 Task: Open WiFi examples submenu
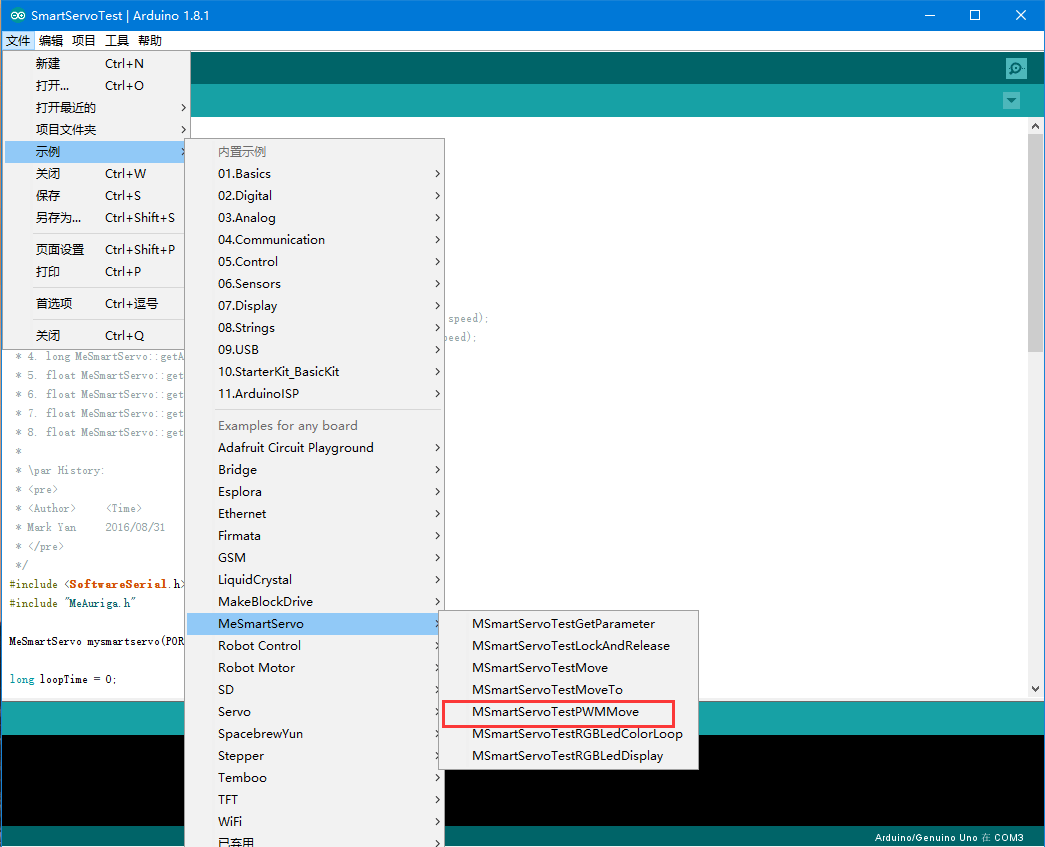(315, 821)
